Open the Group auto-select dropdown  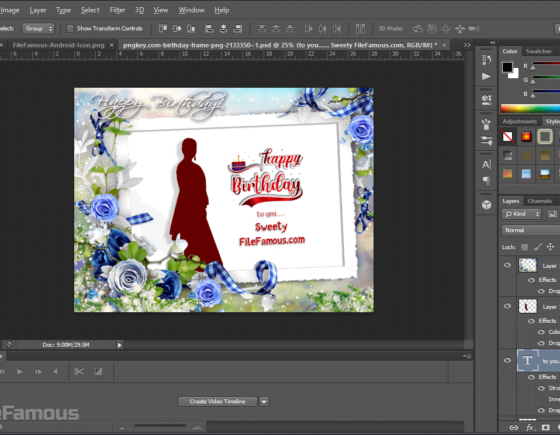[38, 29]
